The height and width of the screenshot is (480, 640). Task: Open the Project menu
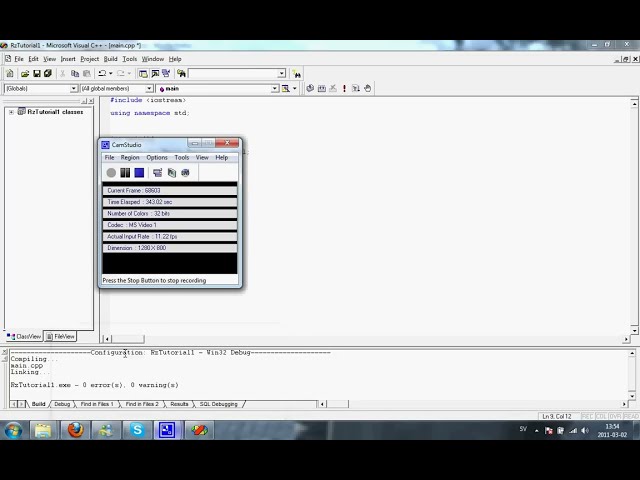tap(89, 59)
